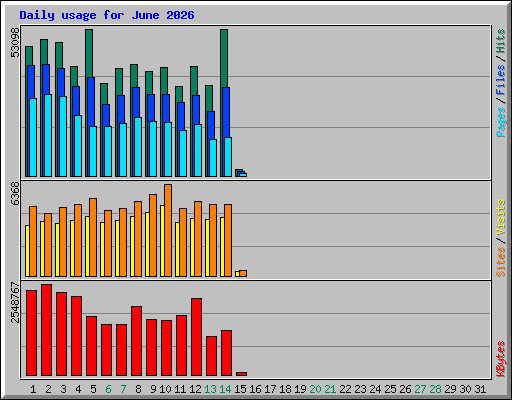
Task: Click day 5 on the date axis
Action: (93, 389)
